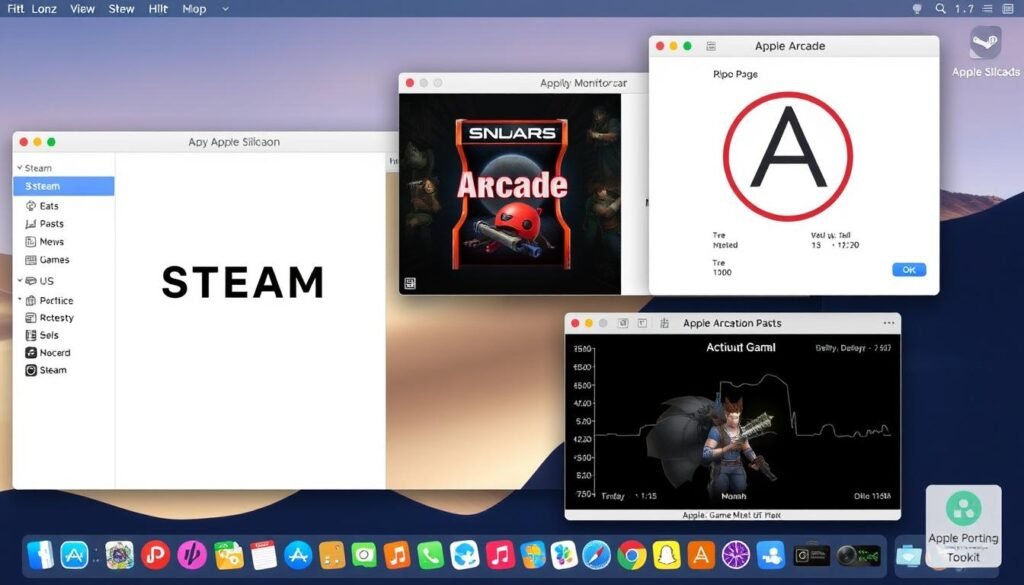Screen dimensions: 1024x585
Task: Open the orange music note dock icon
Action: (397, 556)
